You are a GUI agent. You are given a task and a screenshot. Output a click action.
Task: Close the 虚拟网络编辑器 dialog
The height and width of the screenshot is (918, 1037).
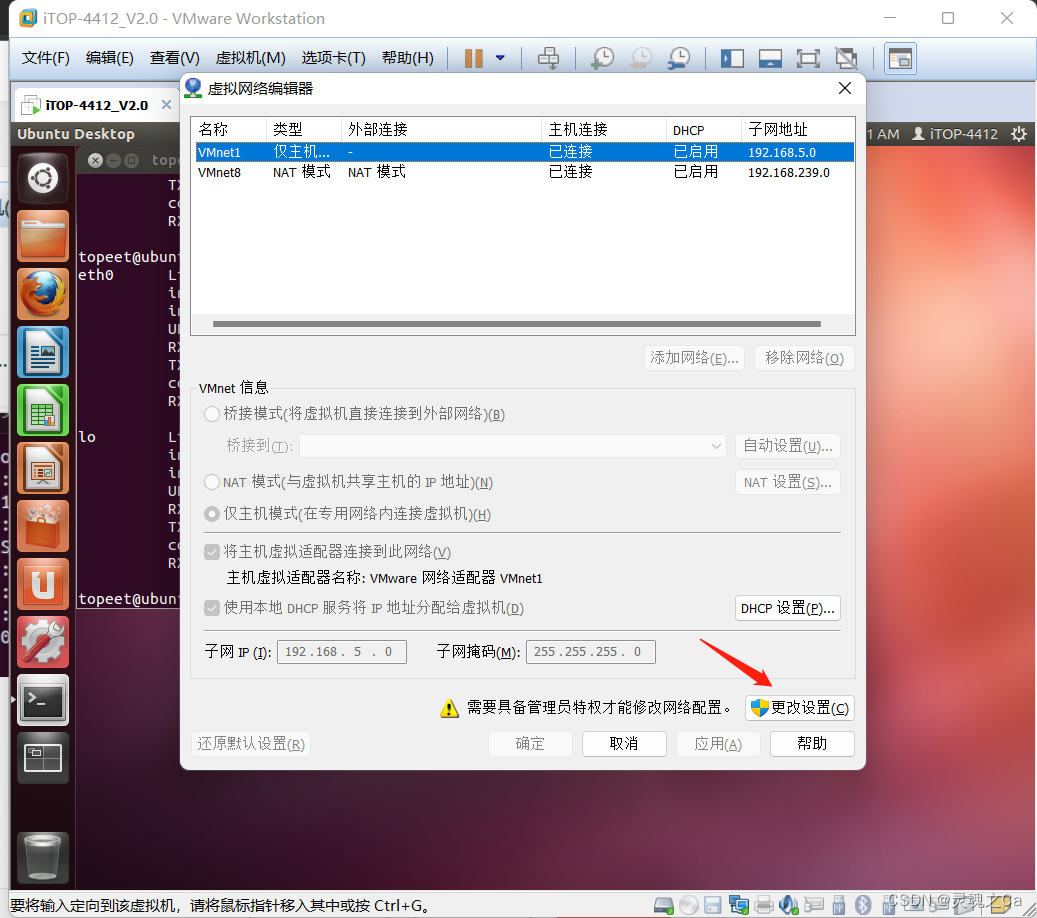coord(845,89)
